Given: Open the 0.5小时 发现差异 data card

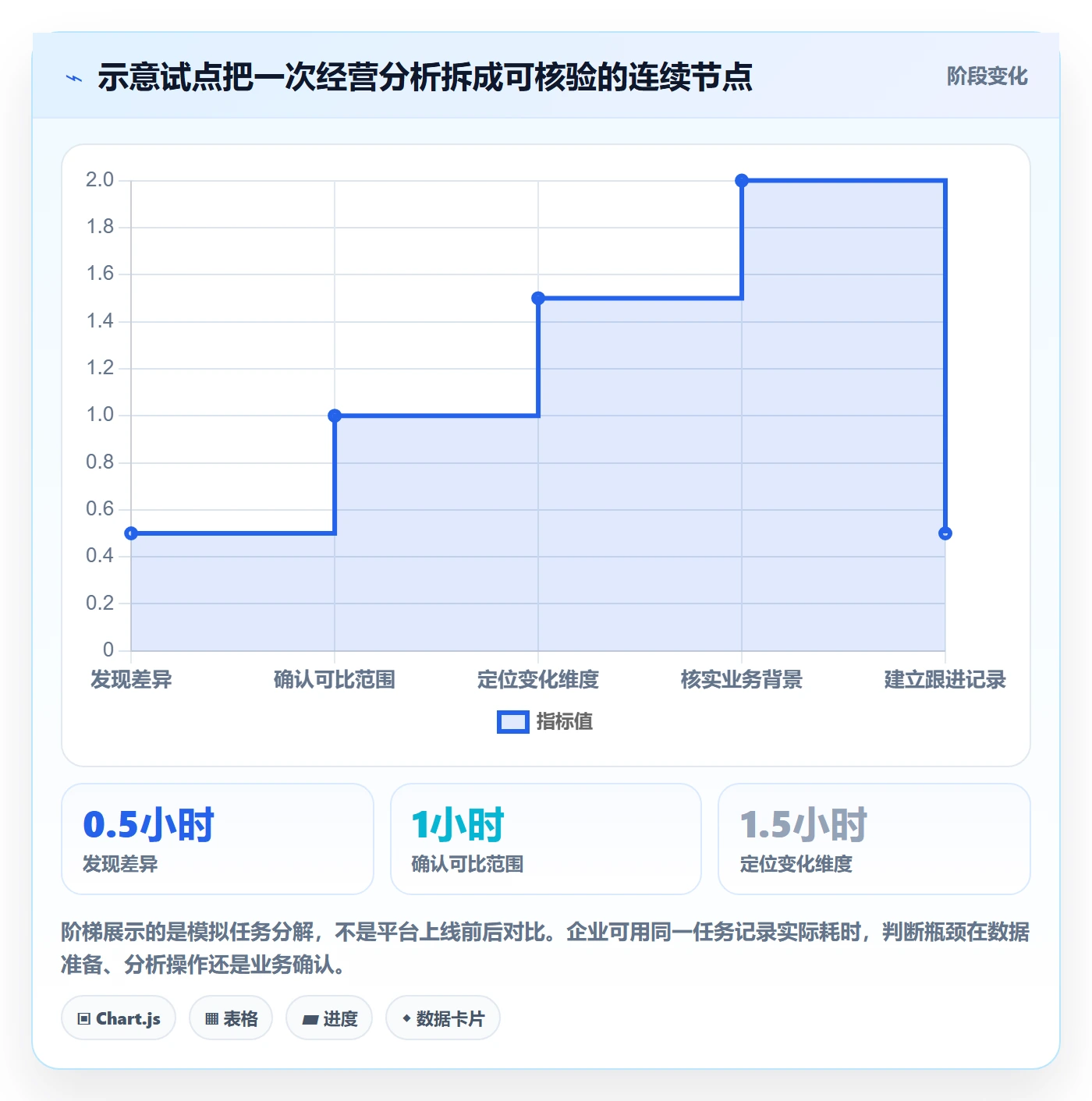Looking at the screenshot, I should pos(218,839).
